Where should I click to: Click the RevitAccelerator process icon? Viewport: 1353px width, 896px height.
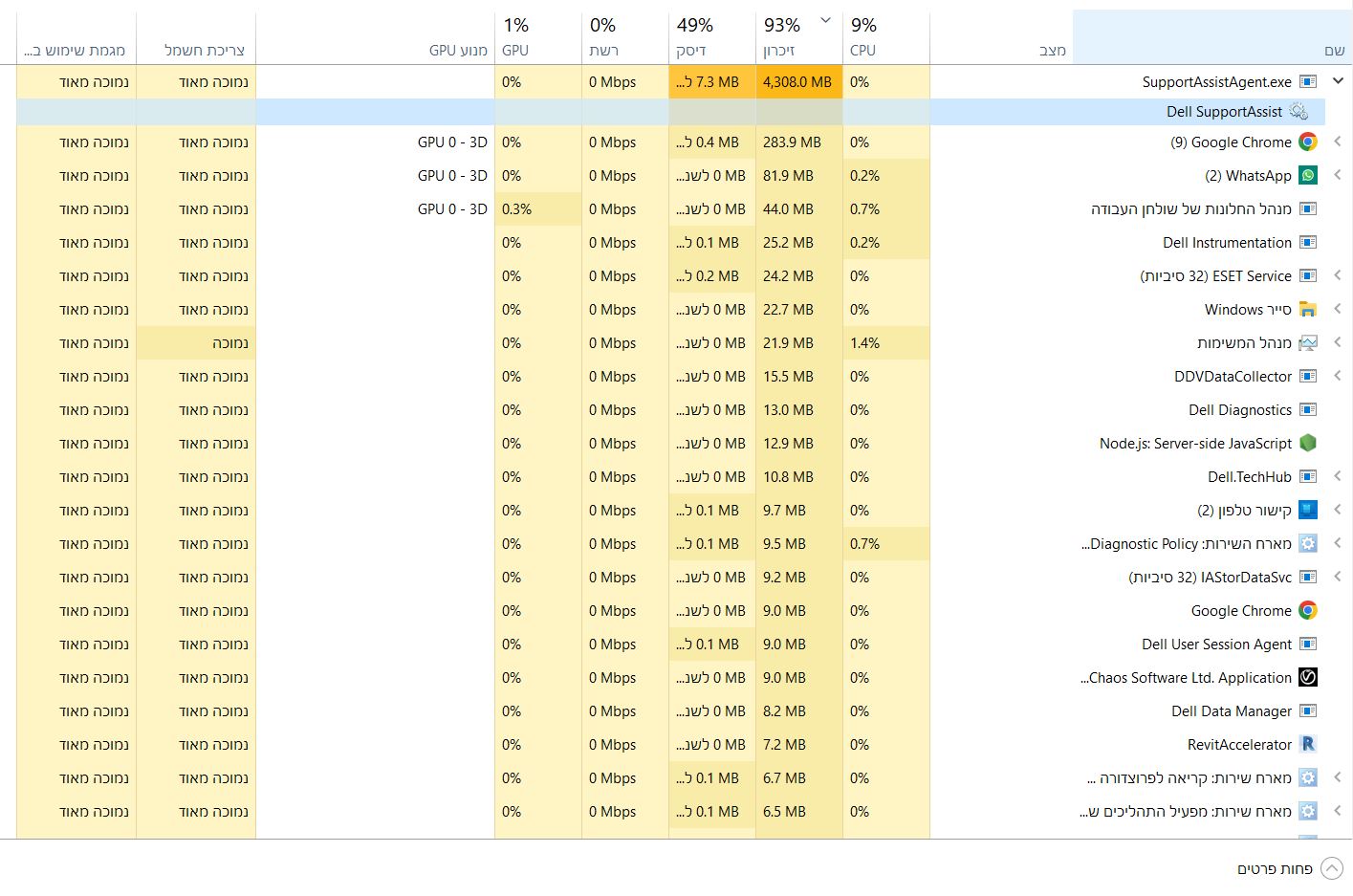point(1308,745)
